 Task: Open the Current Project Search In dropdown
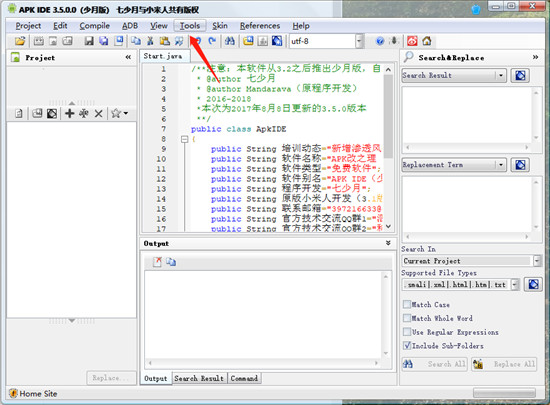[537, 261]
